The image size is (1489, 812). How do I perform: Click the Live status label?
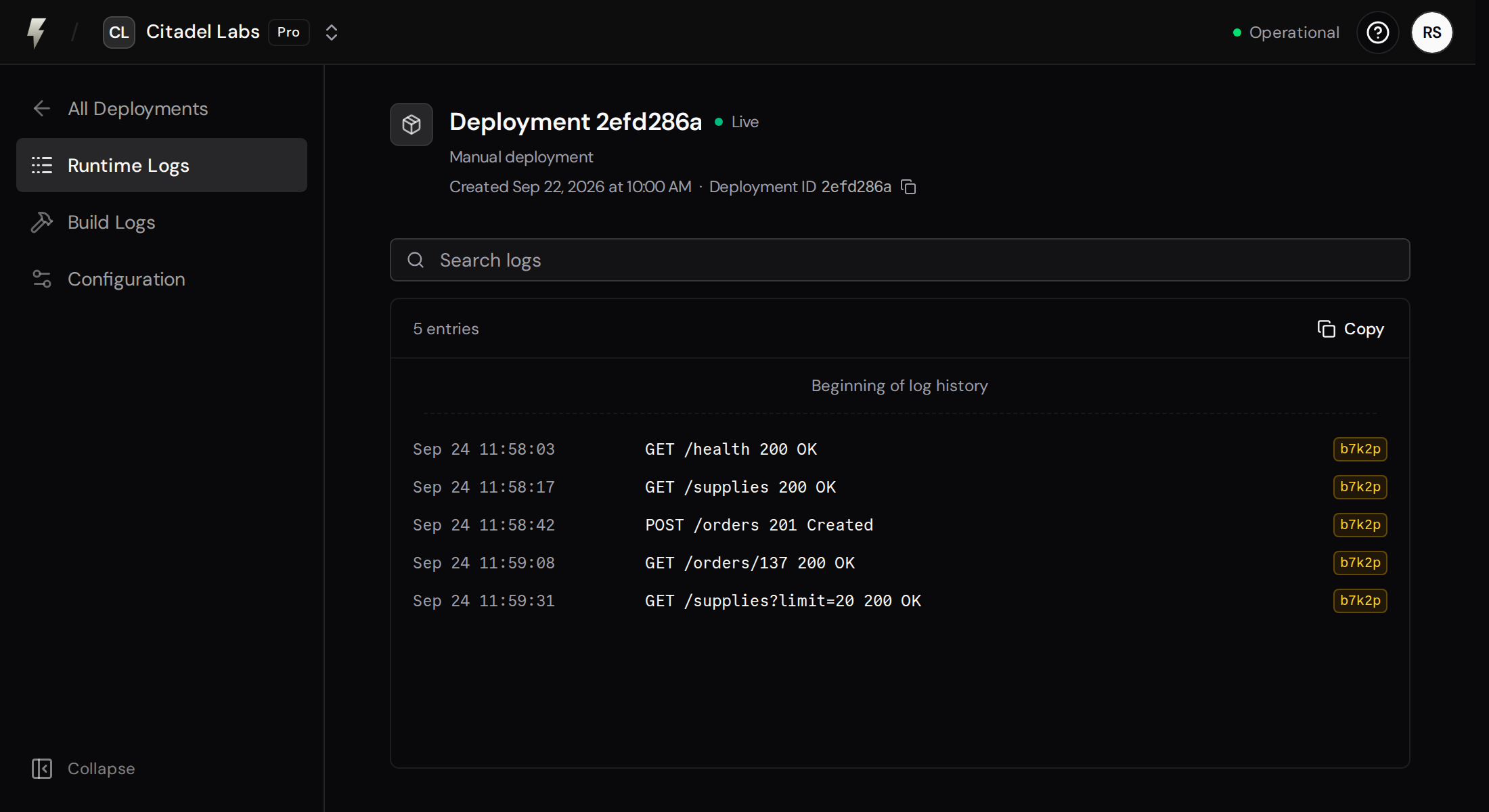tap(745, 122)
